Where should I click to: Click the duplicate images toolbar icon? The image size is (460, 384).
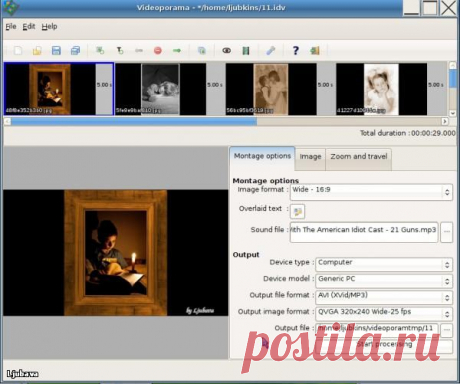click(202, 51)
